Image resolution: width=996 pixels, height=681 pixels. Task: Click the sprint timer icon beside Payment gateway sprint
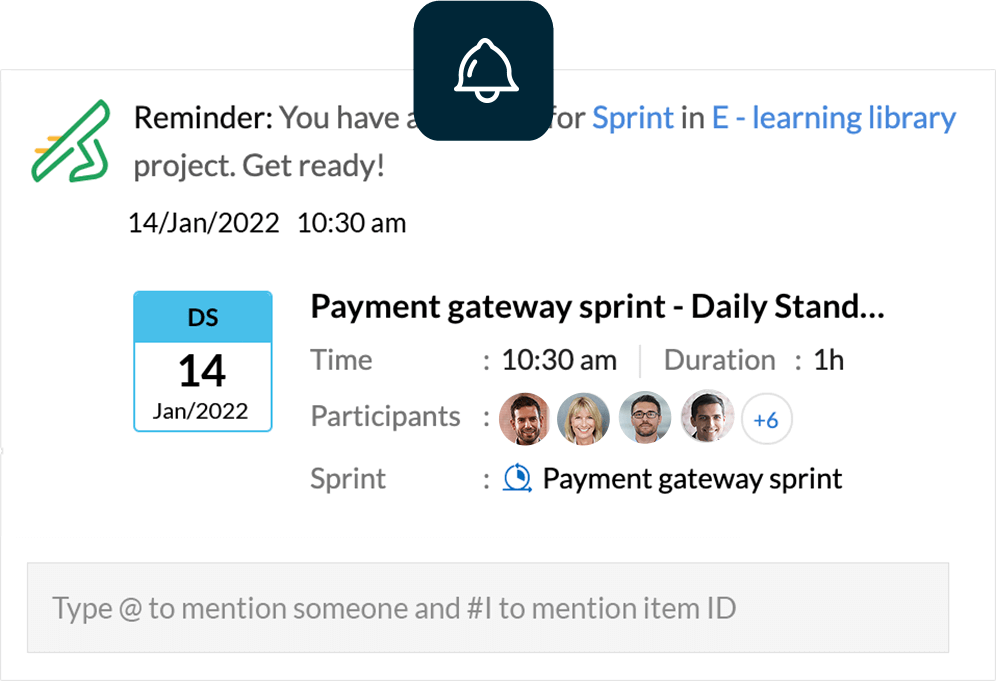517,478
